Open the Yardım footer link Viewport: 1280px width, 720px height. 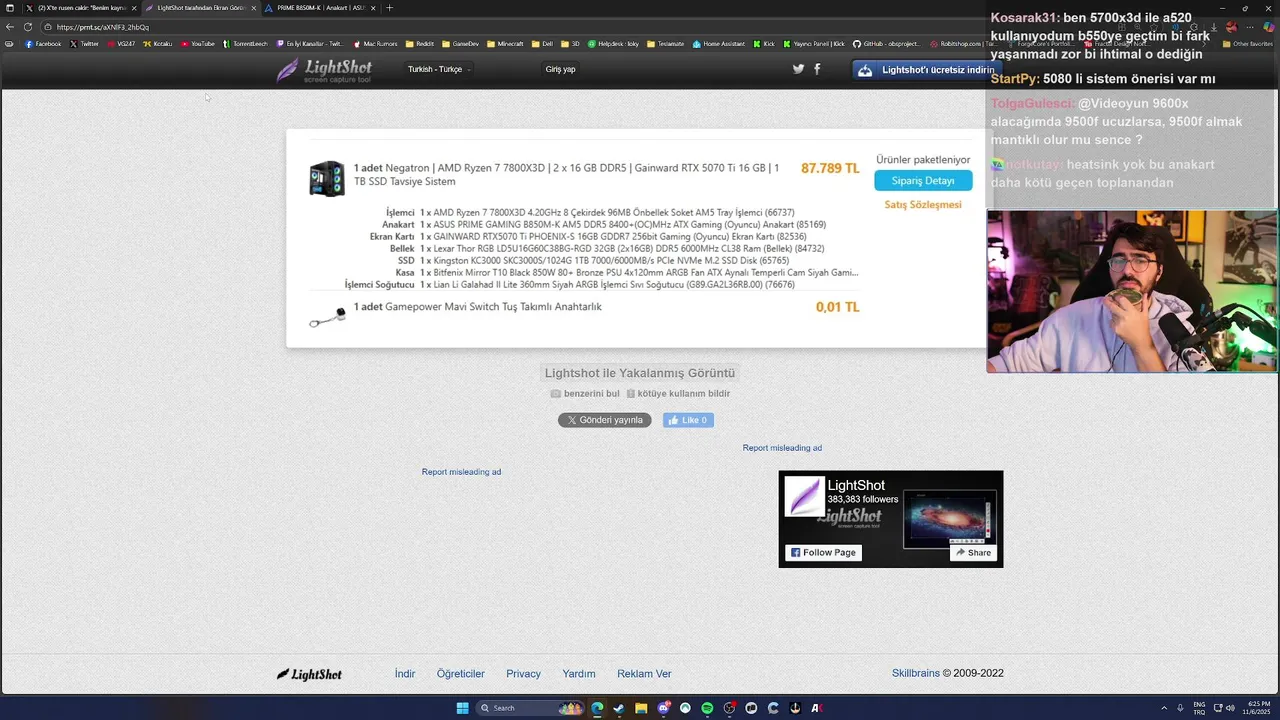[x=579, y=674]
